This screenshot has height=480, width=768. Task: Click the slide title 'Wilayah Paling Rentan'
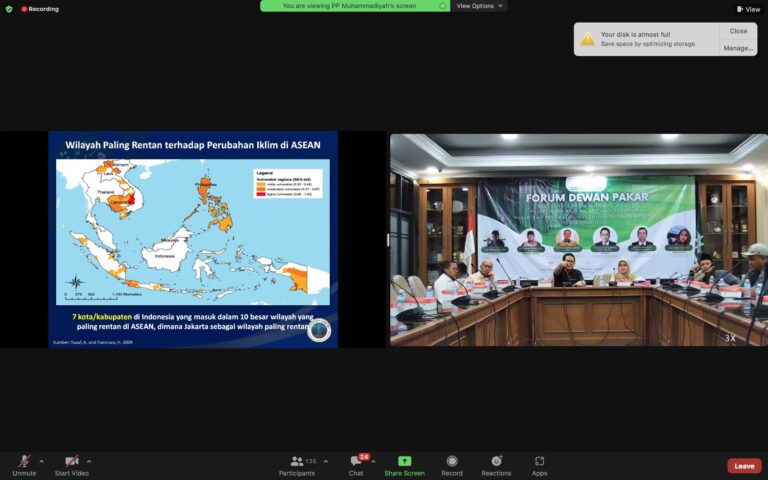pyautogui.click(x=193, y=145)
